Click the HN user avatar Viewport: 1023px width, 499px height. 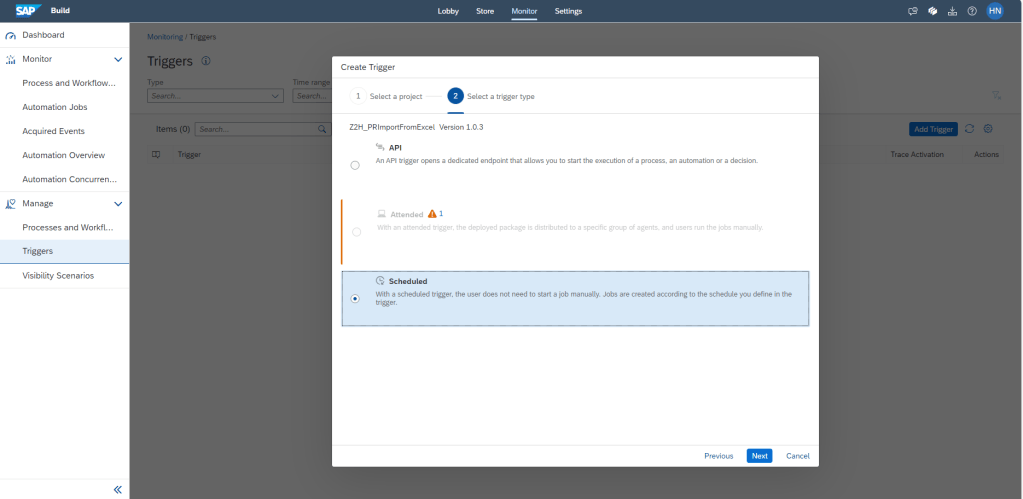coord(994,11)
